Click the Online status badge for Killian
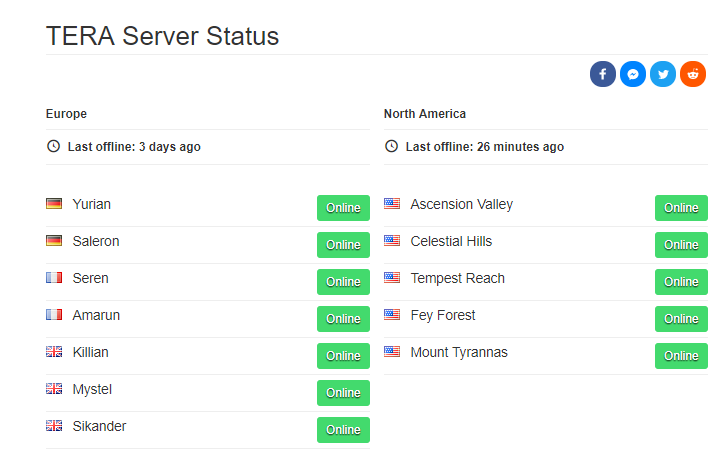 point(343,356)
